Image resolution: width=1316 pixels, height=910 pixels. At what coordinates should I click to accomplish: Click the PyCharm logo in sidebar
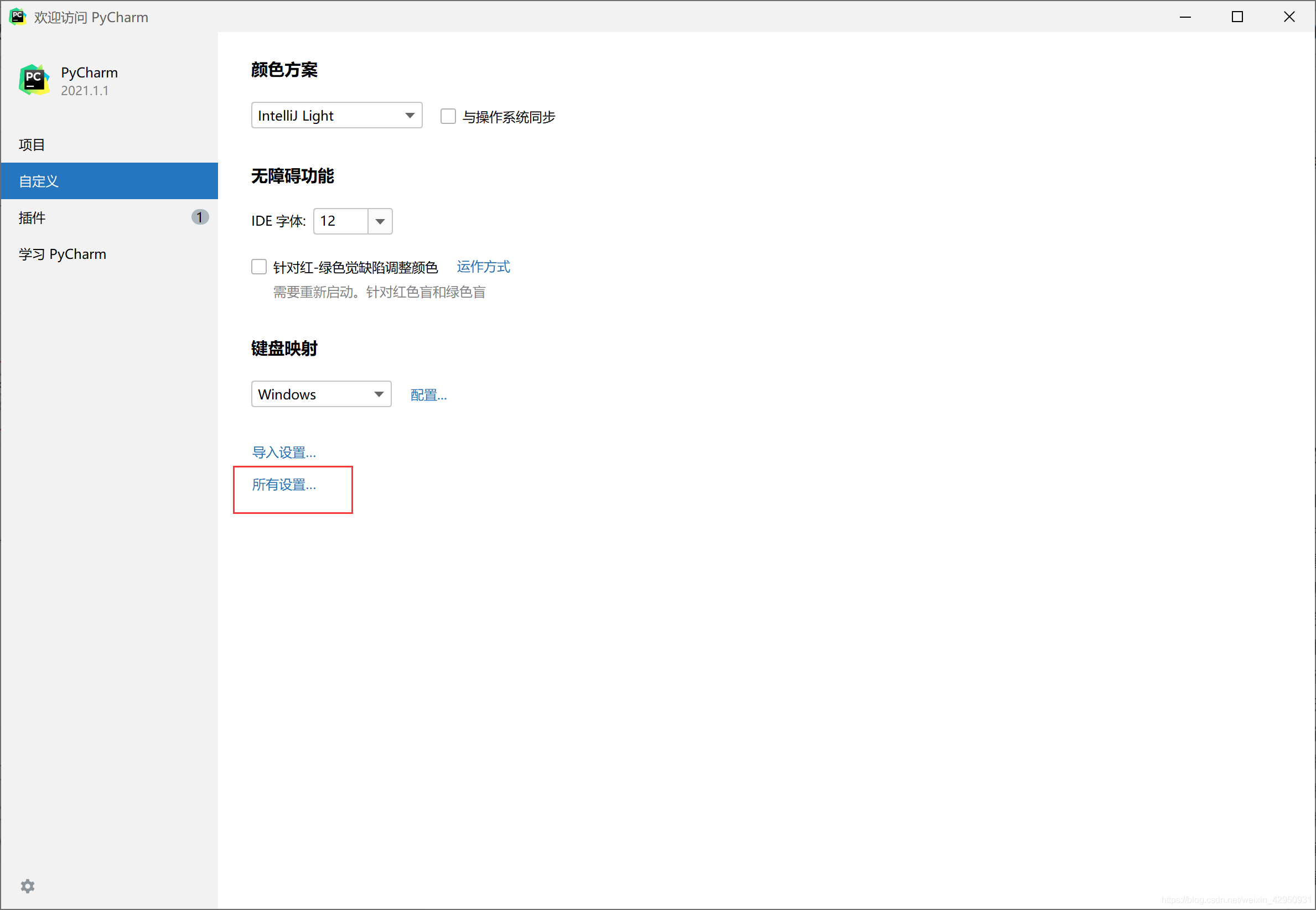pos(34,80)
